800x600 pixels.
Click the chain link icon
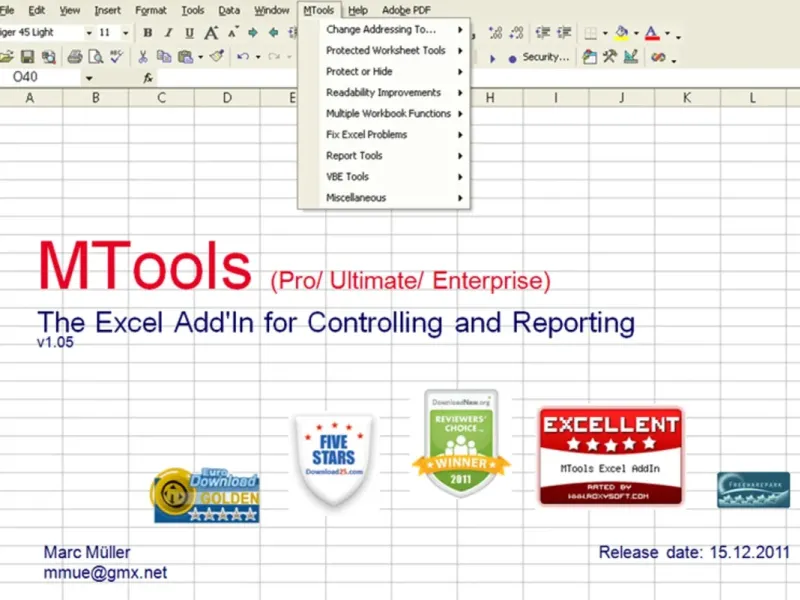pos(658,57)
